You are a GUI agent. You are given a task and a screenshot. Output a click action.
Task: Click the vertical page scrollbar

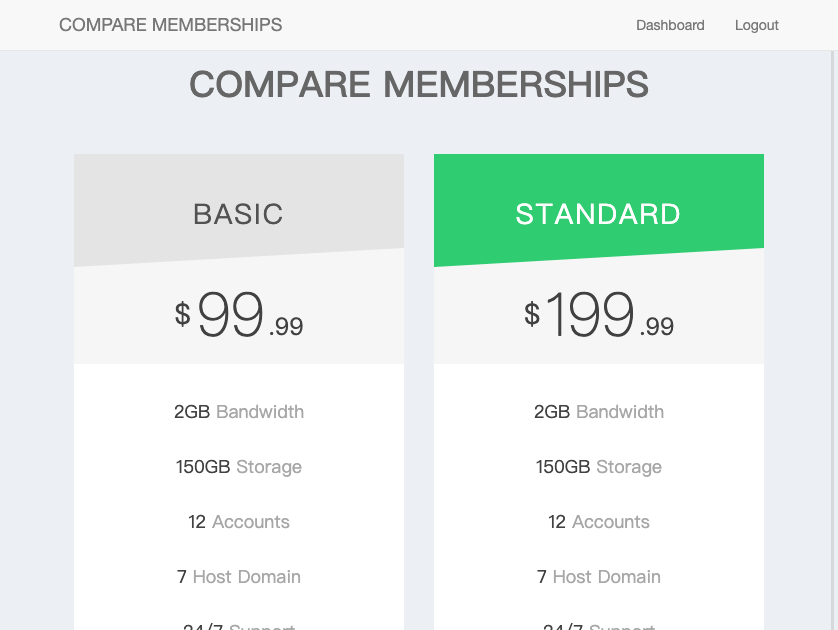(x=834, y=340)
